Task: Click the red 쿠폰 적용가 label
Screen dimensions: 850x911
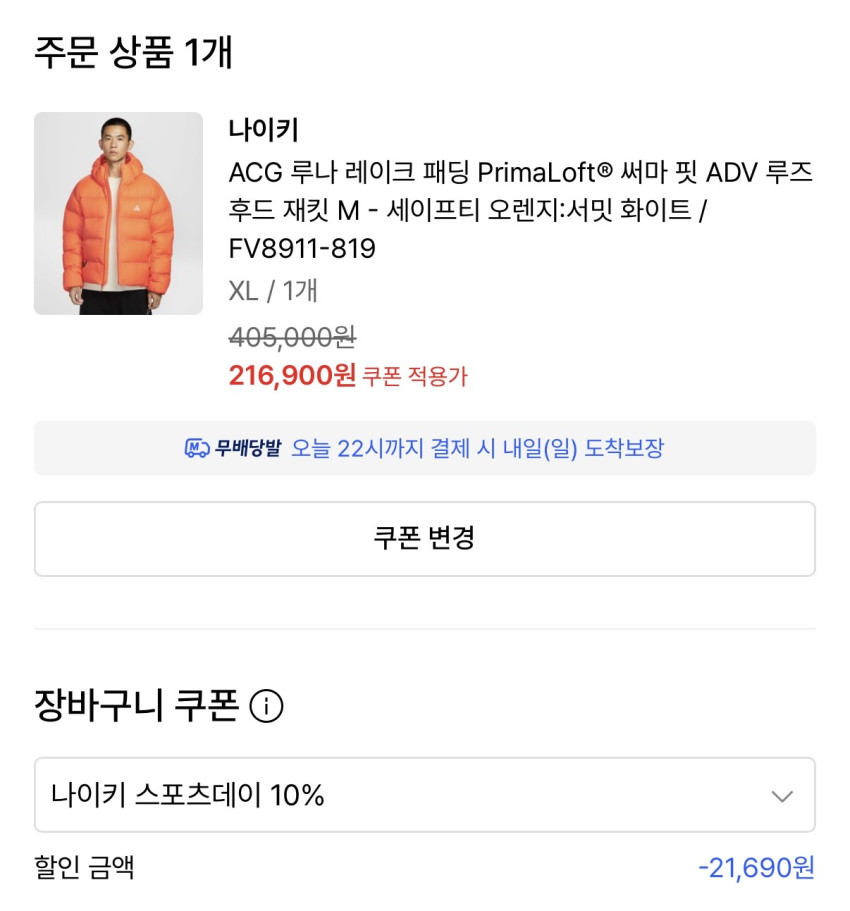Action: (x=414, y=377)
